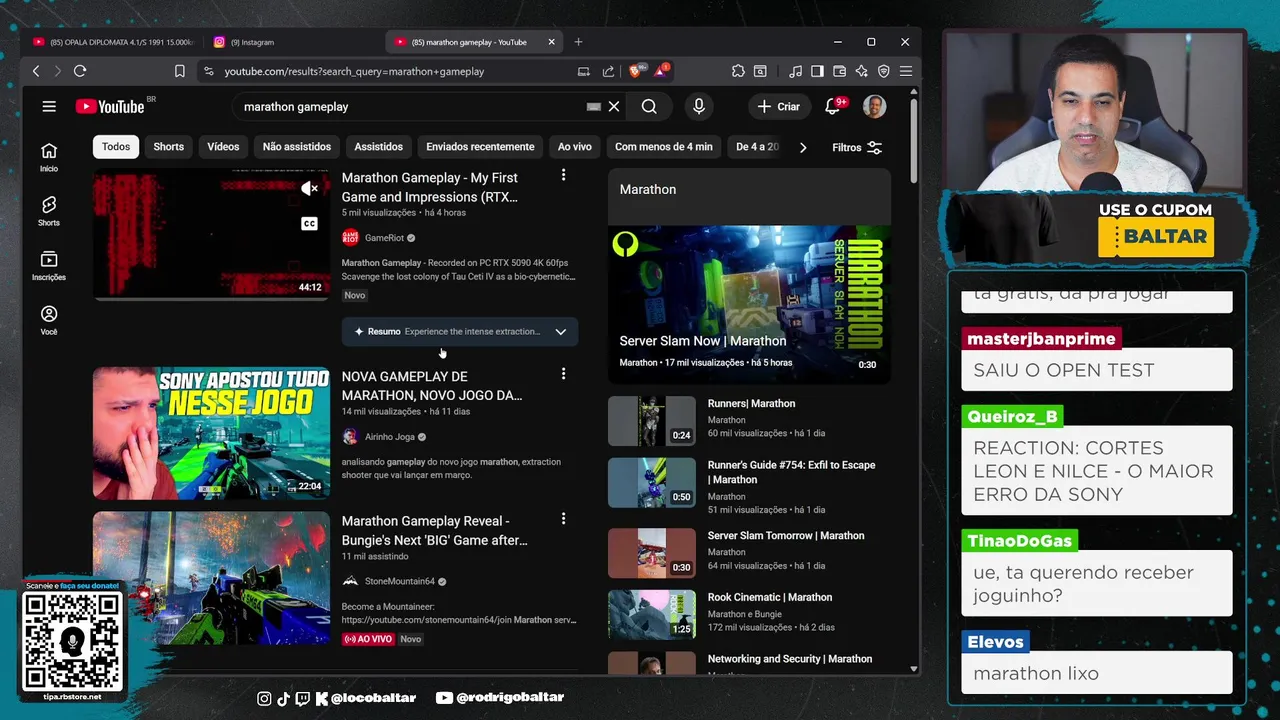
Task: Open the Filtros filter panel
Action: click(857, 147)
